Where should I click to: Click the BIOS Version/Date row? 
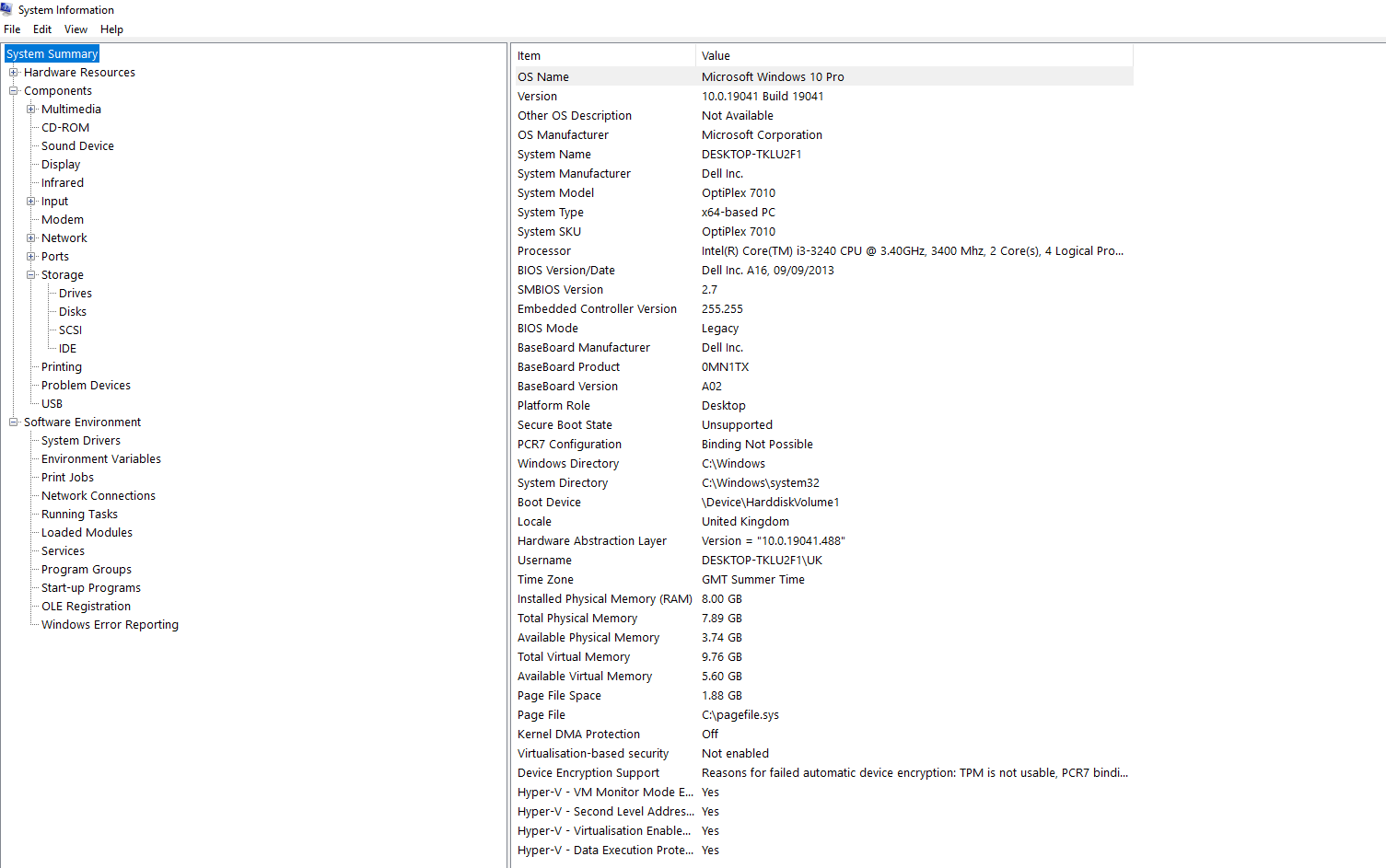822,271
